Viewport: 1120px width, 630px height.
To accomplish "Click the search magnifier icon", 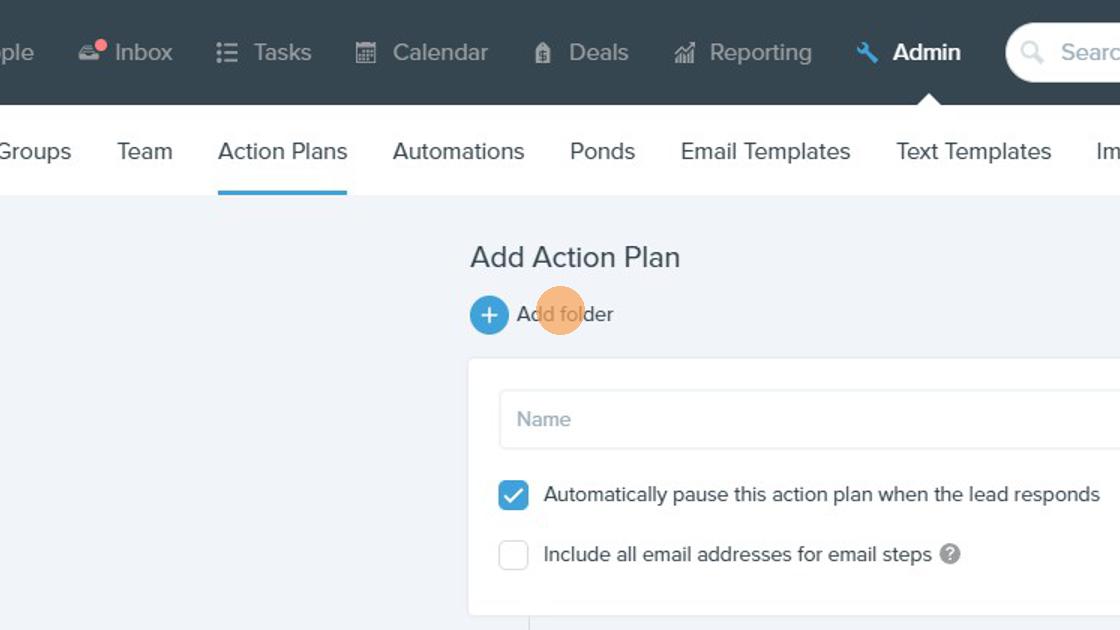I will [x=1031, y=52].
